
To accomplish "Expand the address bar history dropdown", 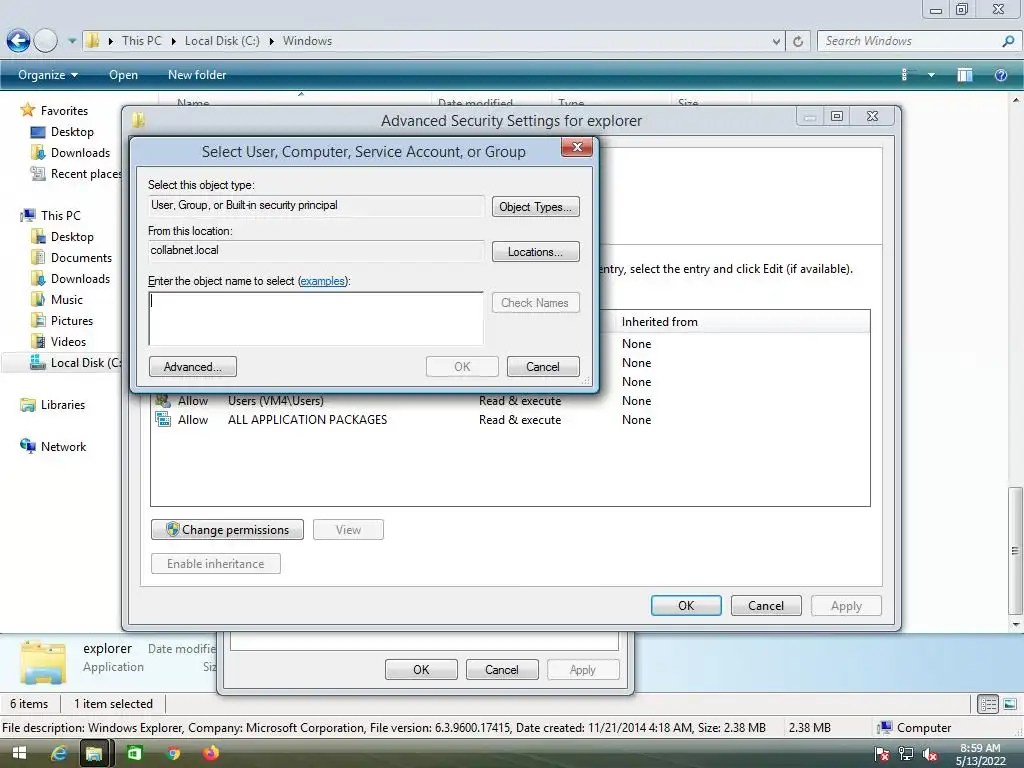I will [x=776, y=41].
